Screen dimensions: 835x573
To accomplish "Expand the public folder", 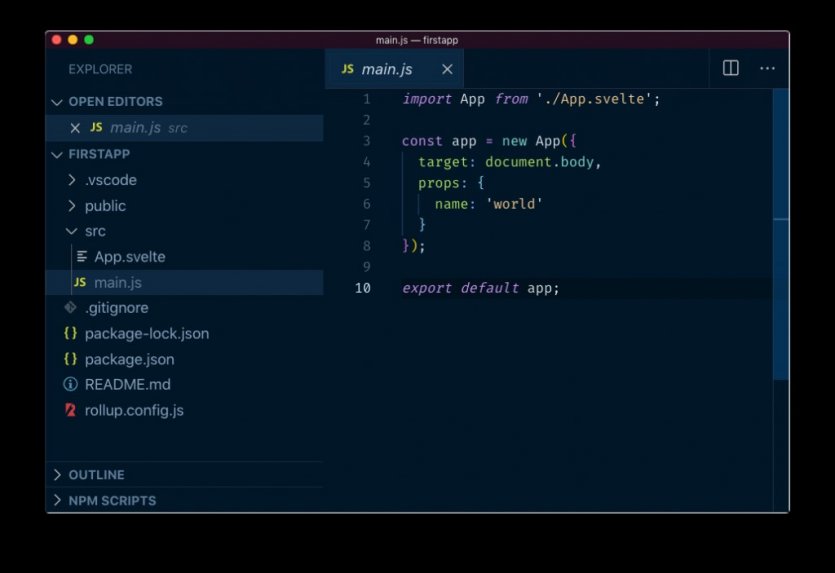I will tap(72, 206).
